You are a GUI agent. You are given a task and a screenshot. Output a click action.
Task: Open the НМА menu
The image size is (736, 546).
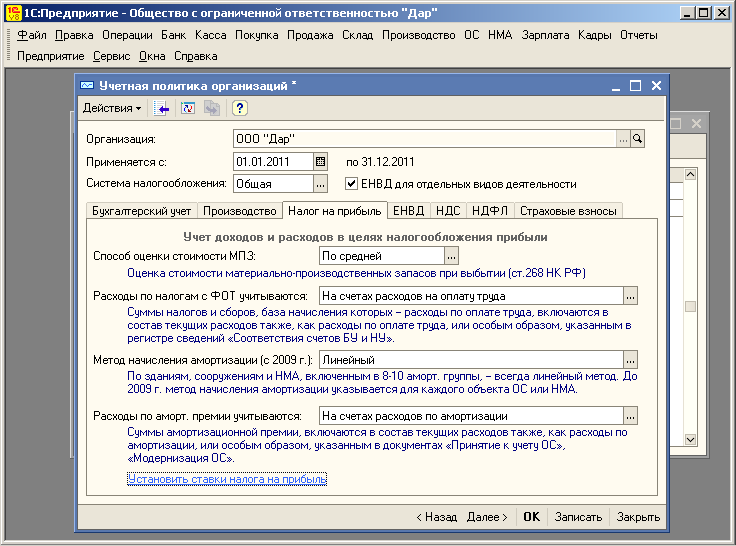(500, 35)
